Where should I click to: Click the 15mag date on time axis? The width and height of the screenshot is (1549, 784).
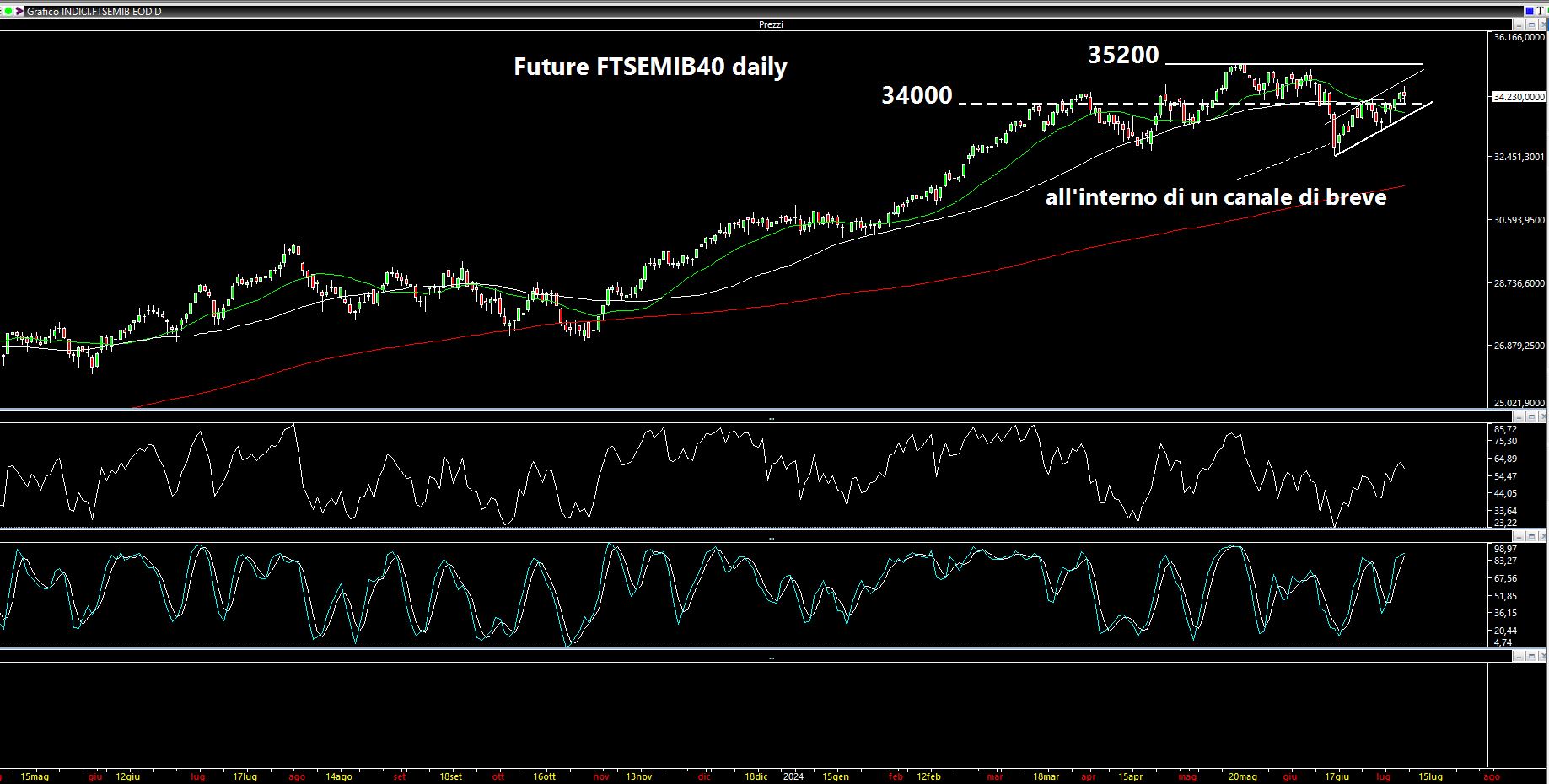[x=35, y=776]
